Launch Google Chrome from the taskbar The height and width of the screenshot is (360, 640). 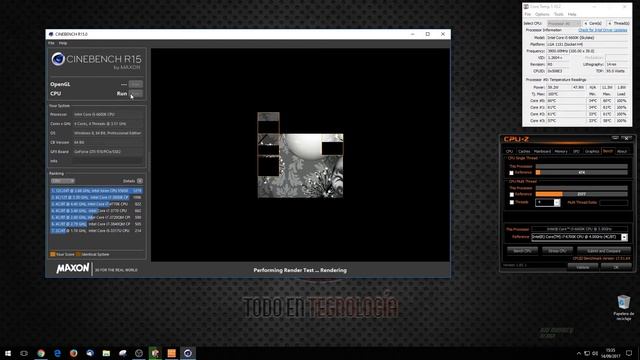[41, 353]
